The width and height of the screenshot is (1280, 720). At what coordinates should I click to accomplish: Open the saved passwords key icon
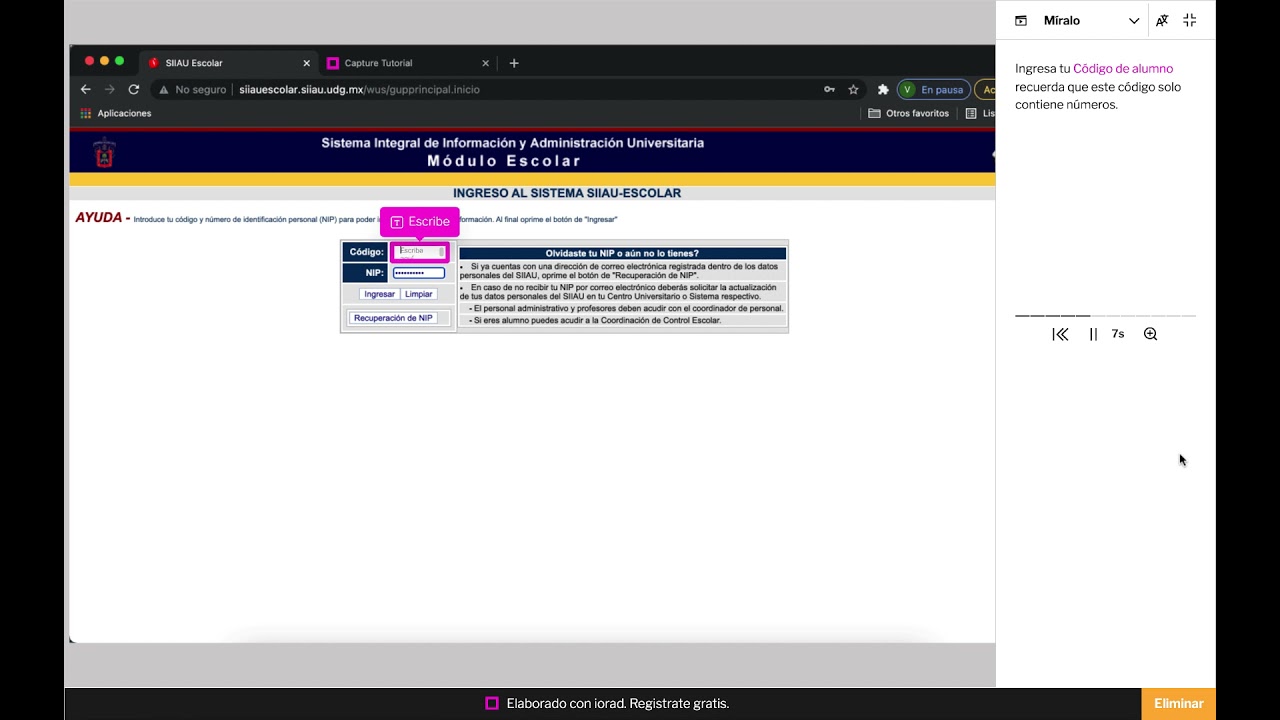coord(829,90)
